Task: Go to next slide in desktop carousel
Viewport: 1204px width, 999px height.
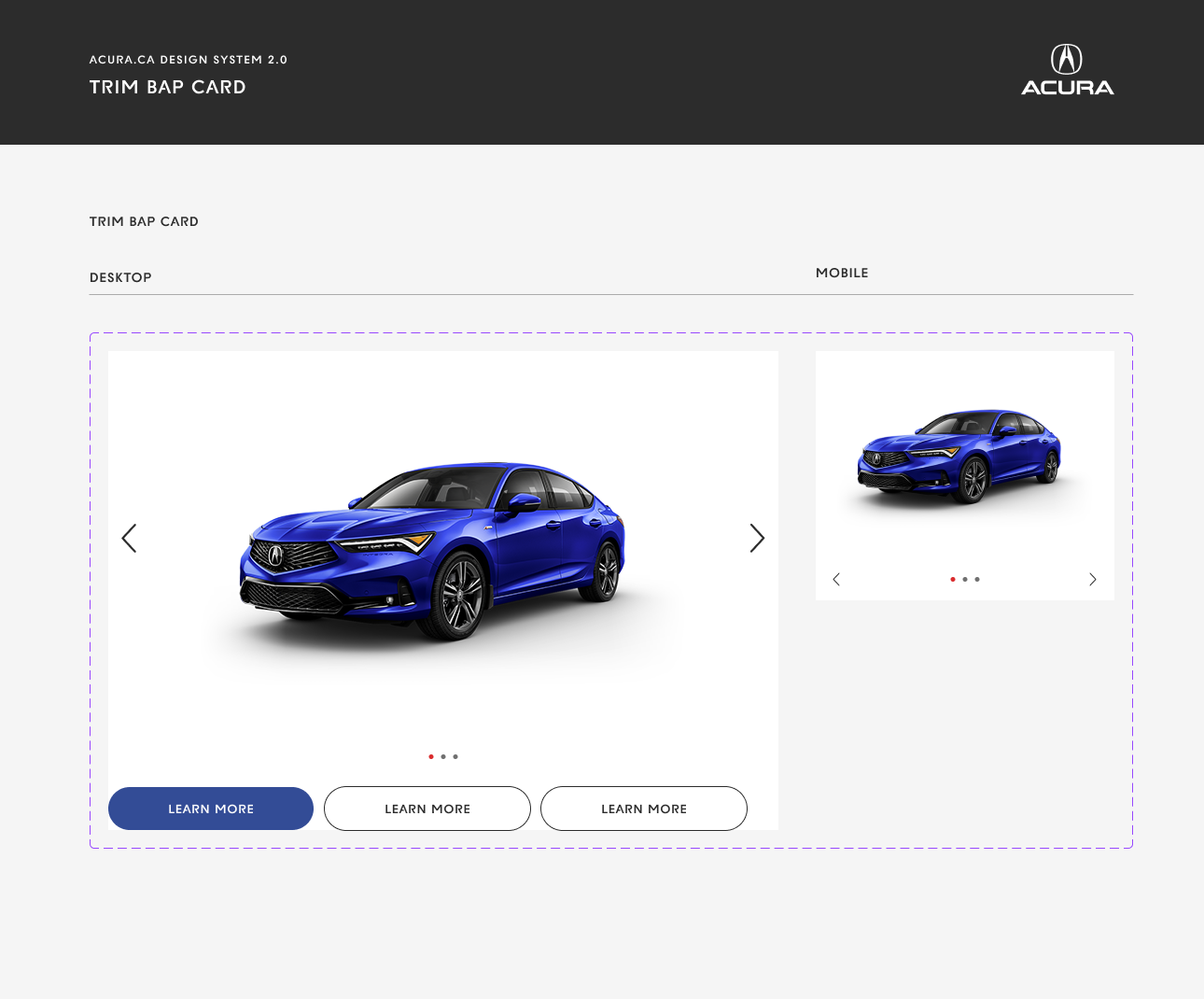Action: point(757,538)
